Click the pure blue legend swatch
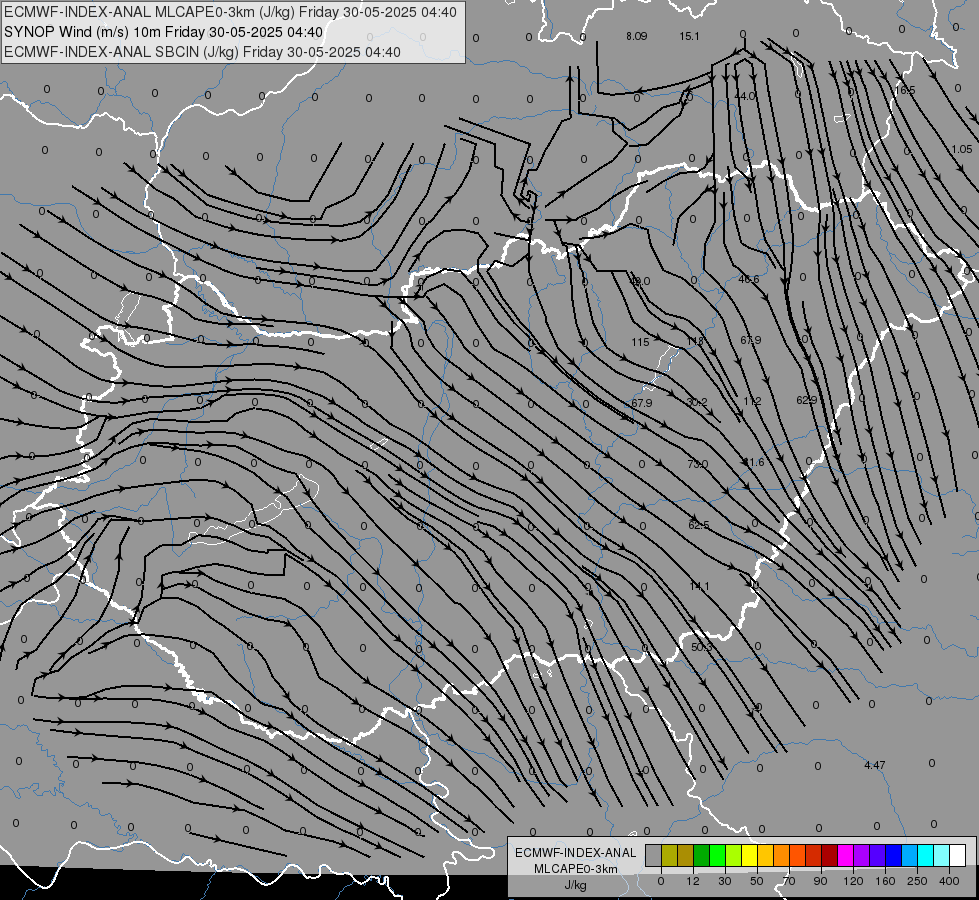Screen dimensions: 979x900 coord(894,855)
